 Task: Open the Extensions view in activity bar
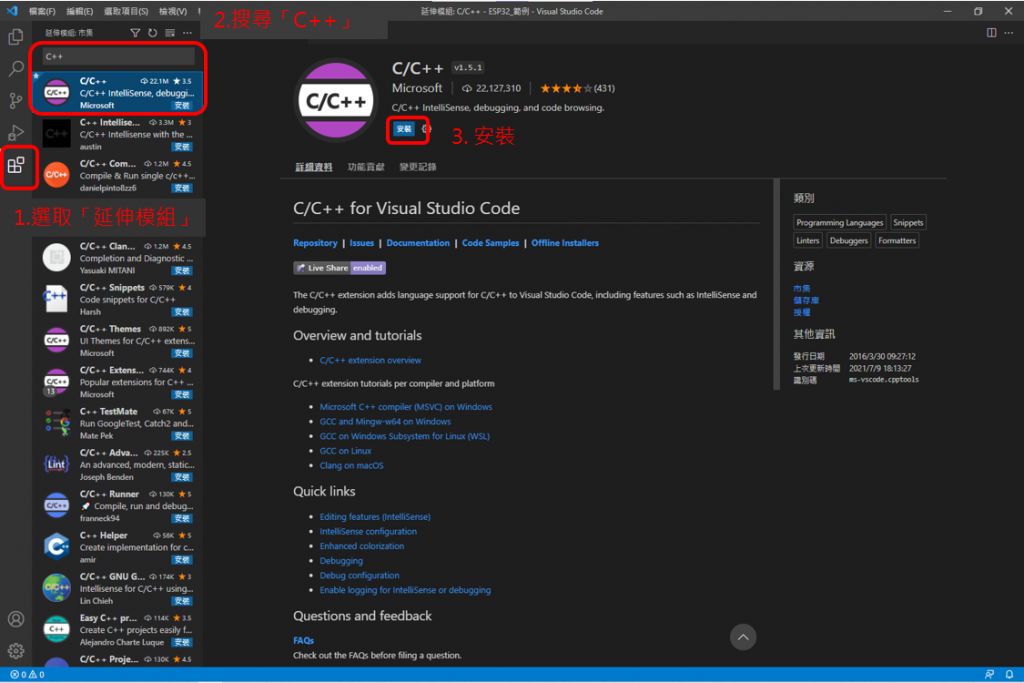16,165
